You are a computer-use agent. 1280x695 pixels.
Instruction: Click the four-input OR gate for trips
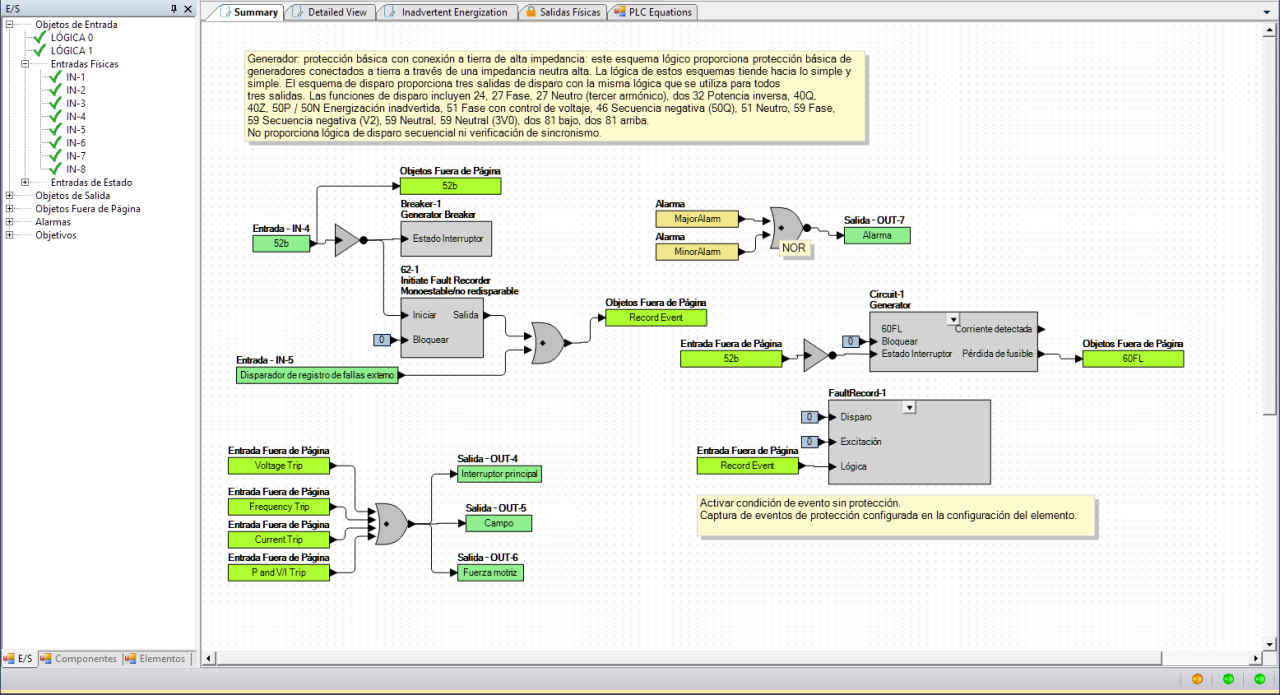point(390,523)
